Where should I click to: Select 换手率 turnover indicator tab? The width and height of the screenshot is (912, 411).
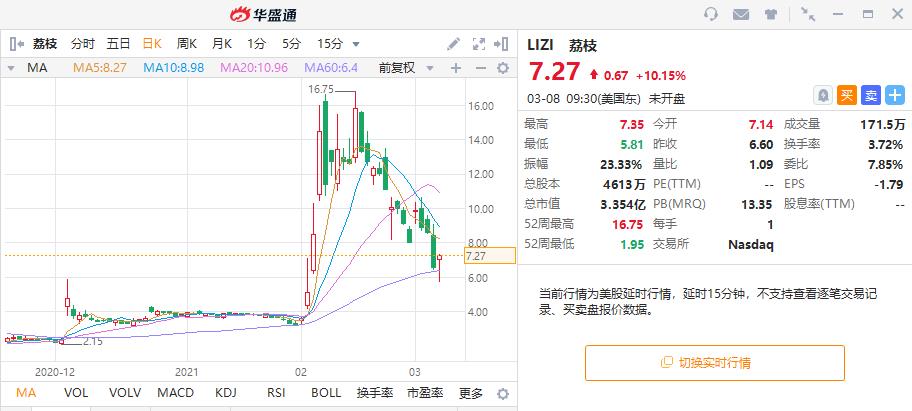pos(375,393)
